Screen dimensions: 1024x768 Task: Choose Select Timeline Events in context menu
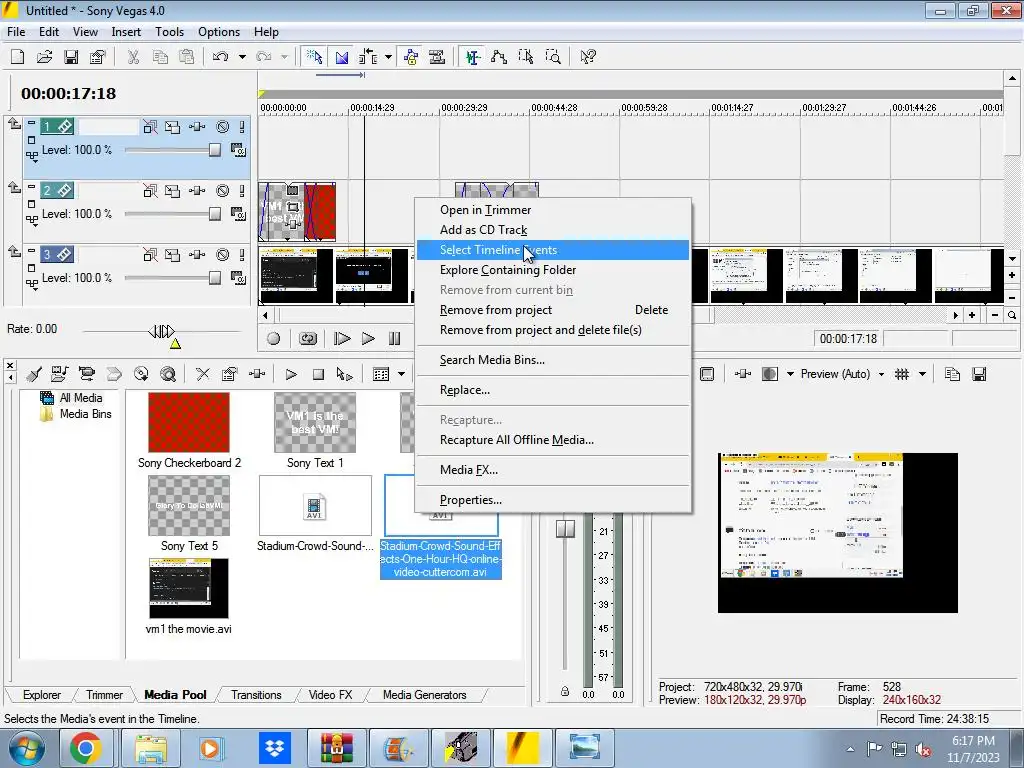pos(552,250)
